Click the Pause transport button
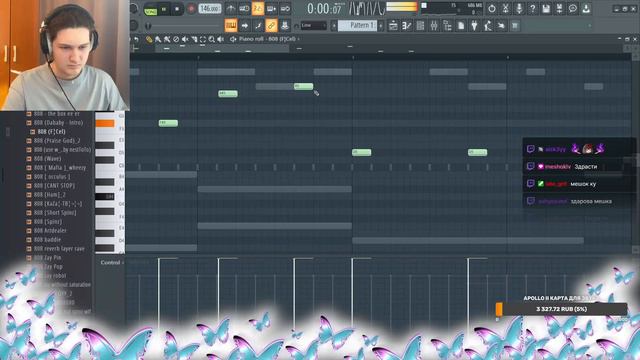This screenshot has height=360, width=640. (164, 9)
